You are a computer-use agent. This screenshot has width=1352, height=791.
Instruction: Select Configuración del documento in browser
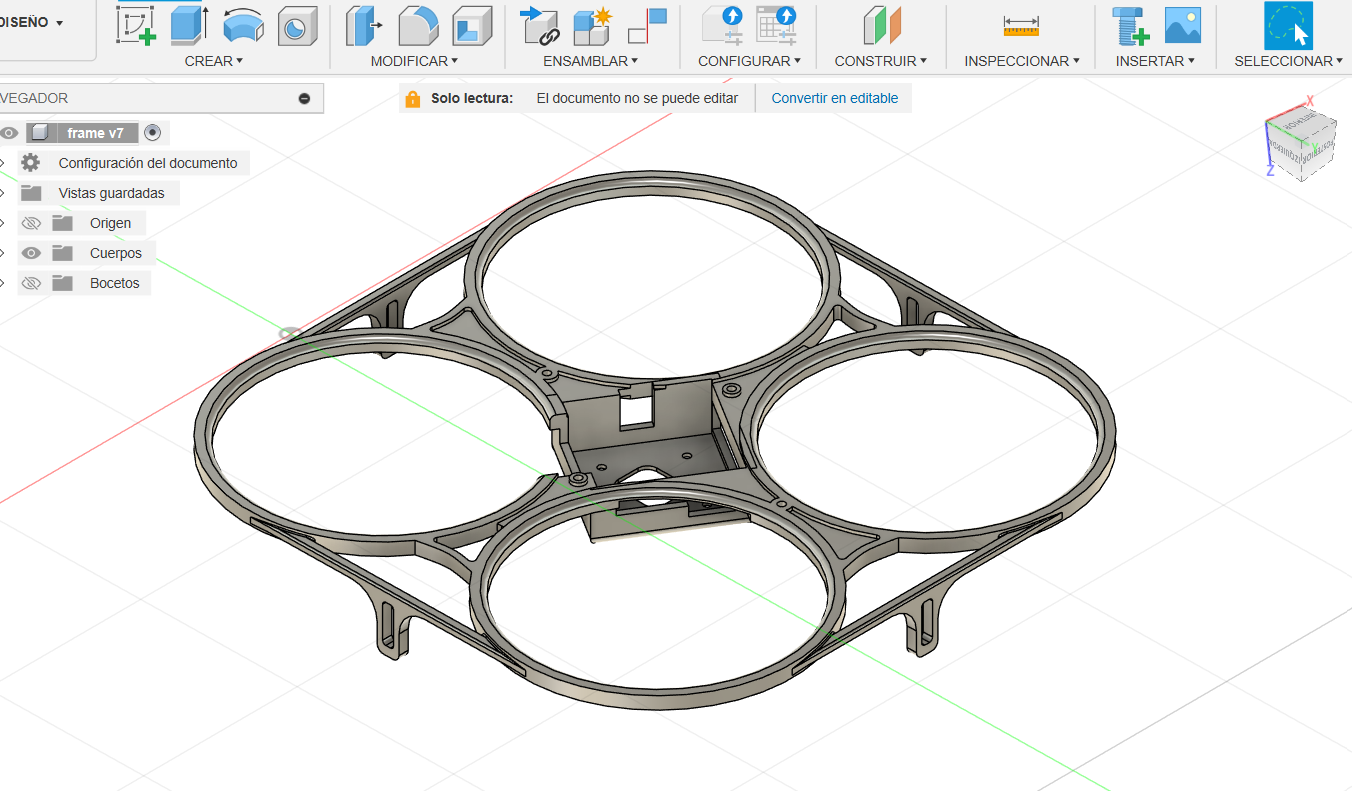tap(148, 163)
